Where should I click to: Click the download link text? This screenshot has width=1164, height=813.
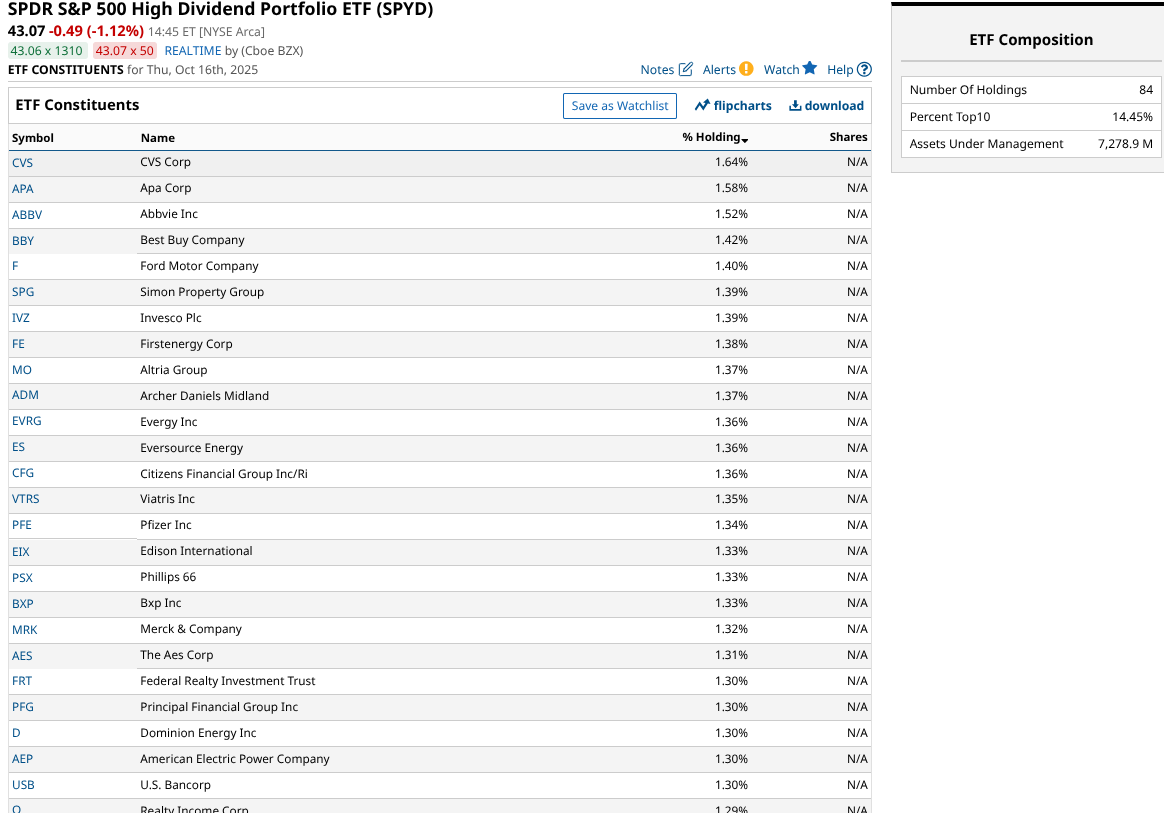(x=834, y=105)
